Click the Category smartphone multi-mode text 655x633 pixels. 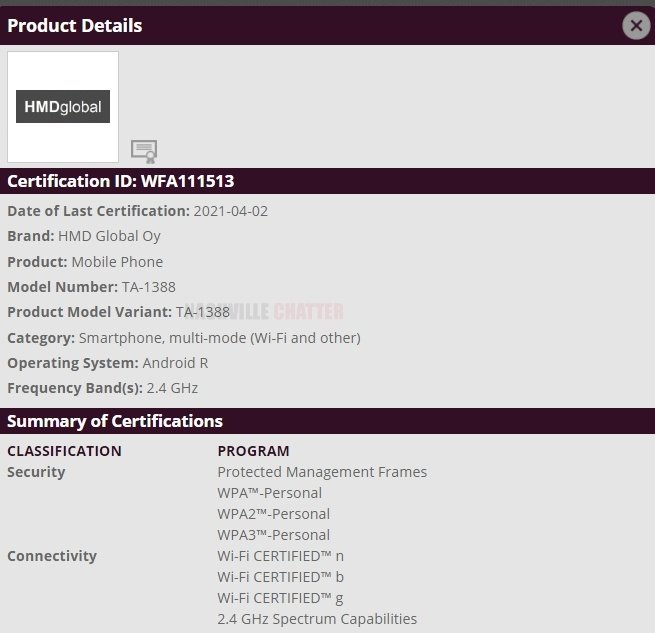tap(220, 338)
